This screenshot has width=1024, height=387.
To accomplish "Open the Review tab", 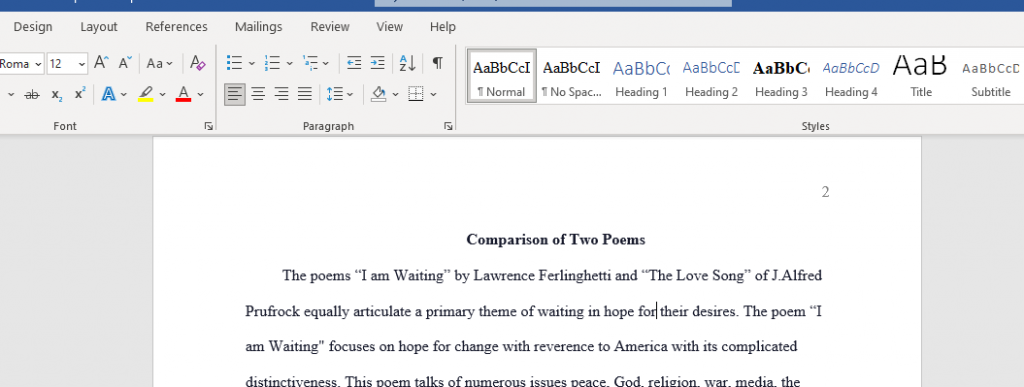I will click(x=330, y=27).
